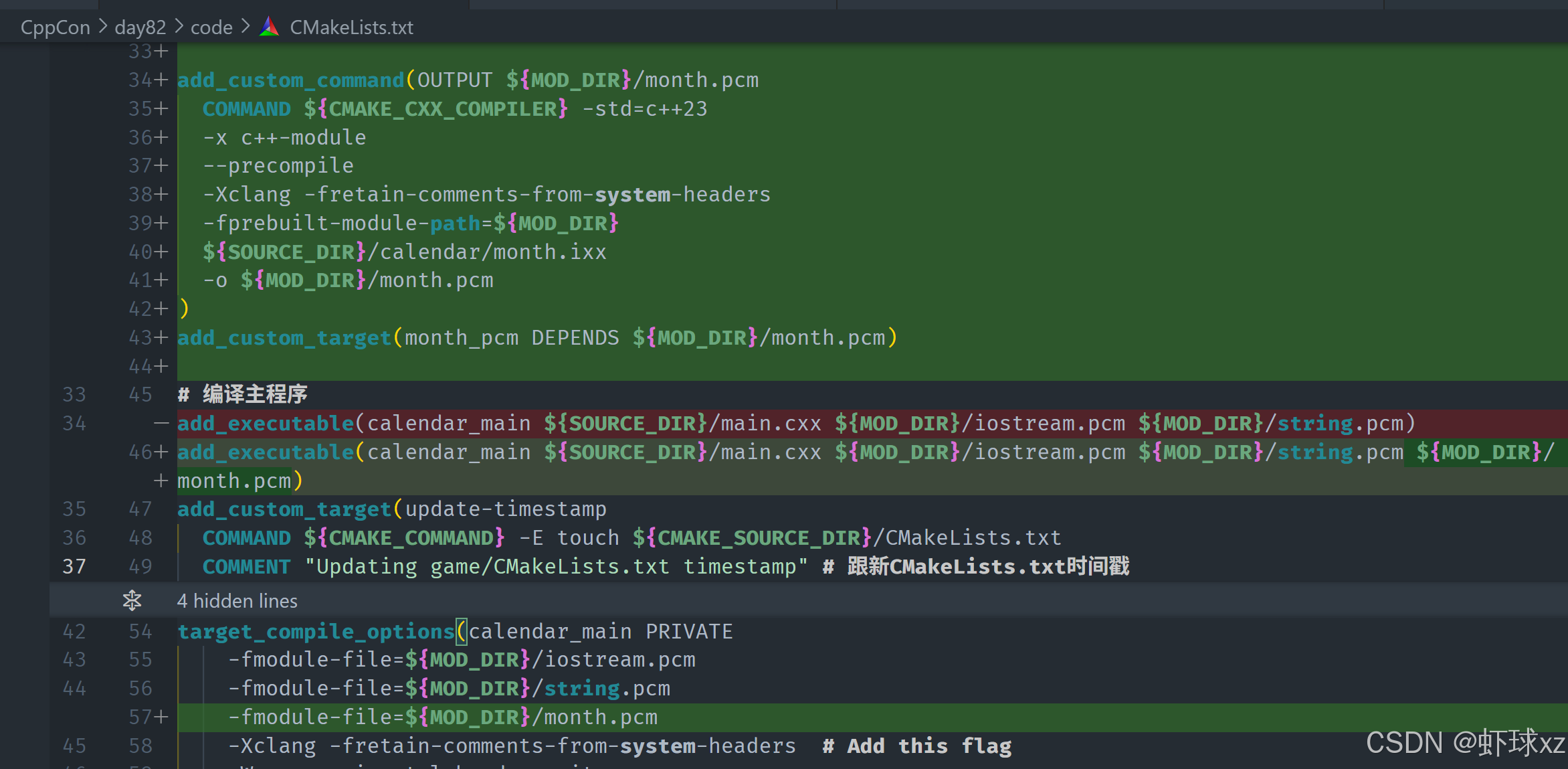Select CMakeLists.txt in the breadcrumb path
Image resolution: width=1568 pixels, height=769 pixels.
[x=351, y=27]
